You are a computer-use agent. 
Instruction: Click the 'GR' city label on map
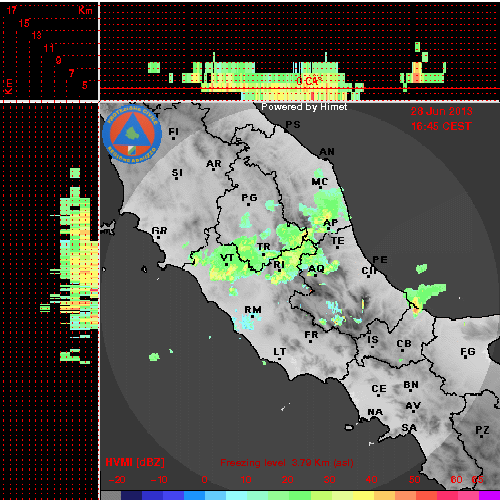coord(159,231)
